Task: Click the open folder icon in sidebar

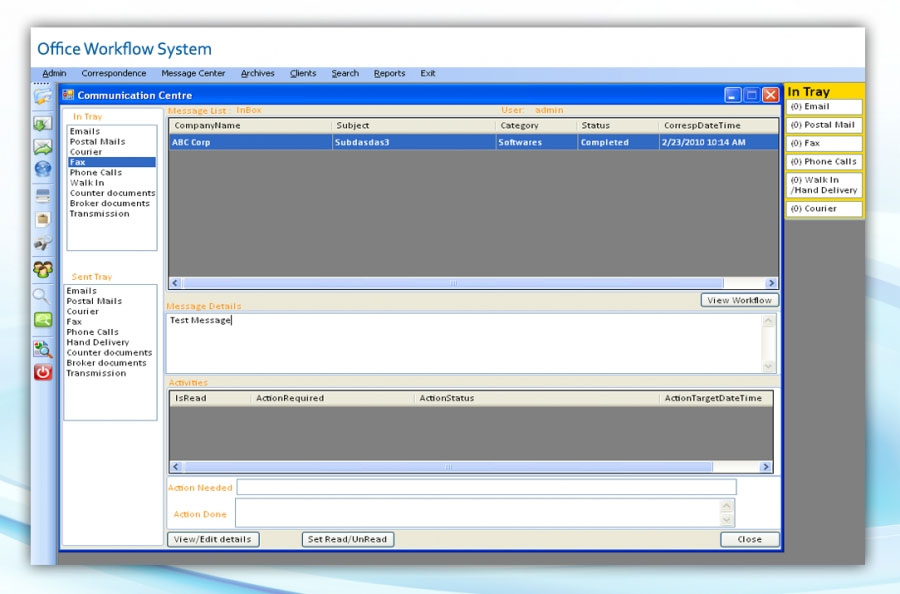Action: coord(42,97)
